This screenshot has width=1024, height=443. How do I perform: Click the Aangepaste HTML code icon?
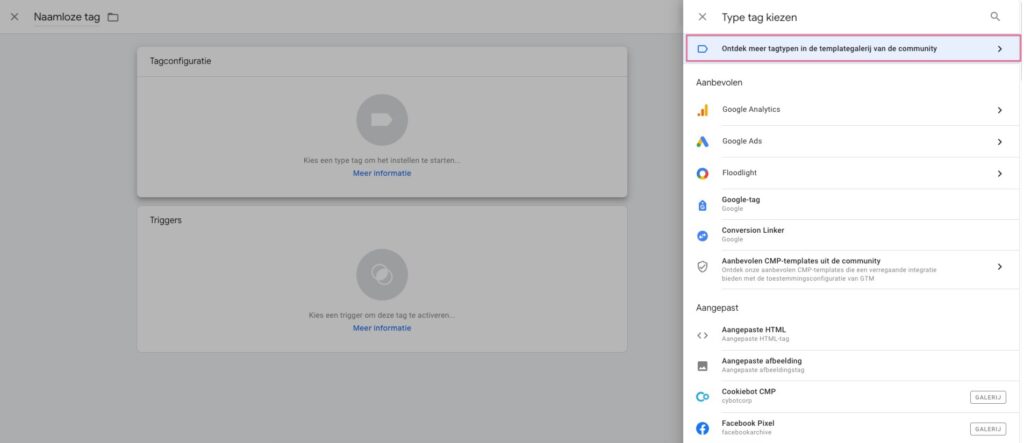click(703, 335)
